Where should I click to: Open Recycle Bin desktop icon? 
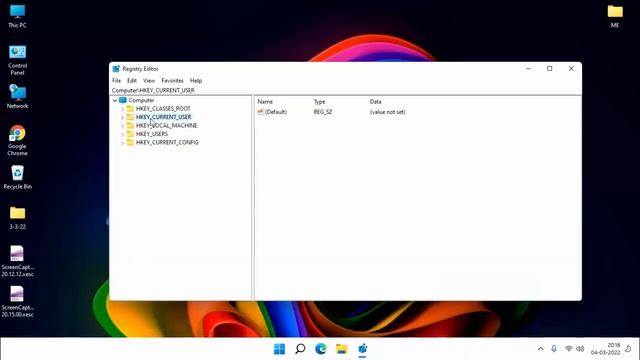tap(17, 178)
